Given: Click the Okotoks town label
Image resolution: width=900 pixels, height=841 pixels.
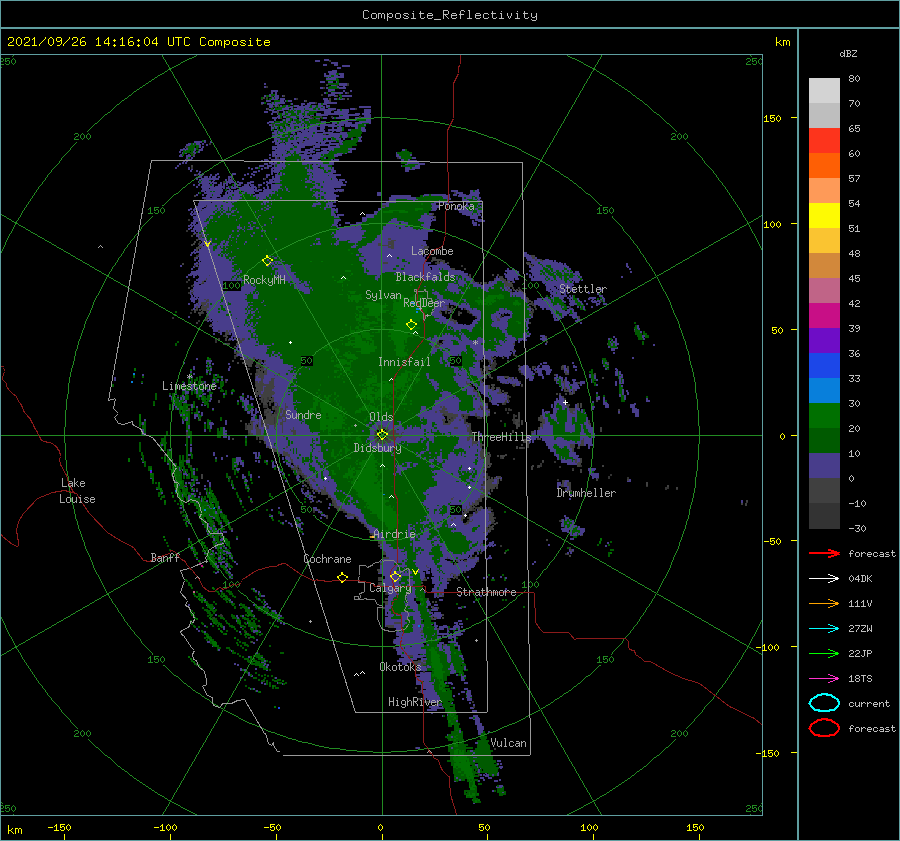Looking at the screenshot, I should tap(400, 666).
